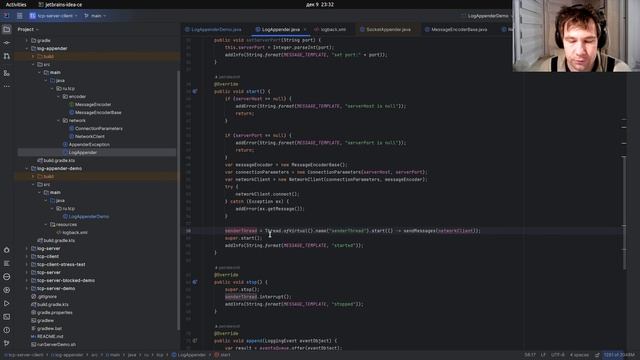The image size is (640, 360).
Task: Open the Git tool window icon
Action: pos(7,343)
